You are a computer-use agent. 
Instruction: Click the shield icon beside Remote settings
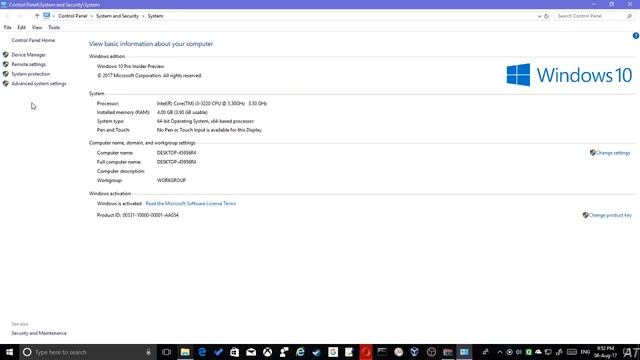pos(6,64)
